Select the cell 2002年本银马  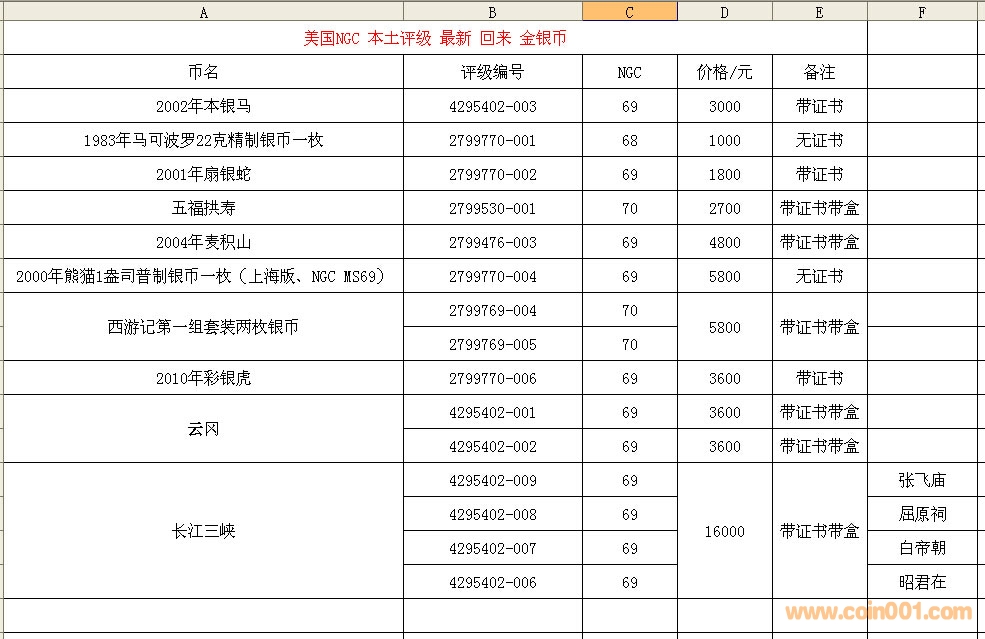click(x=204, y=106)
